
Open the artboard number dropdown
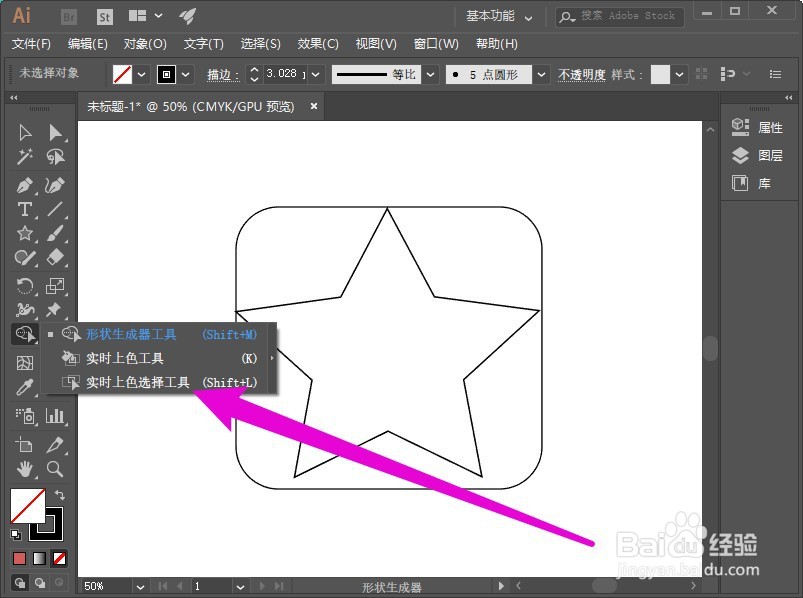point(240,586)
